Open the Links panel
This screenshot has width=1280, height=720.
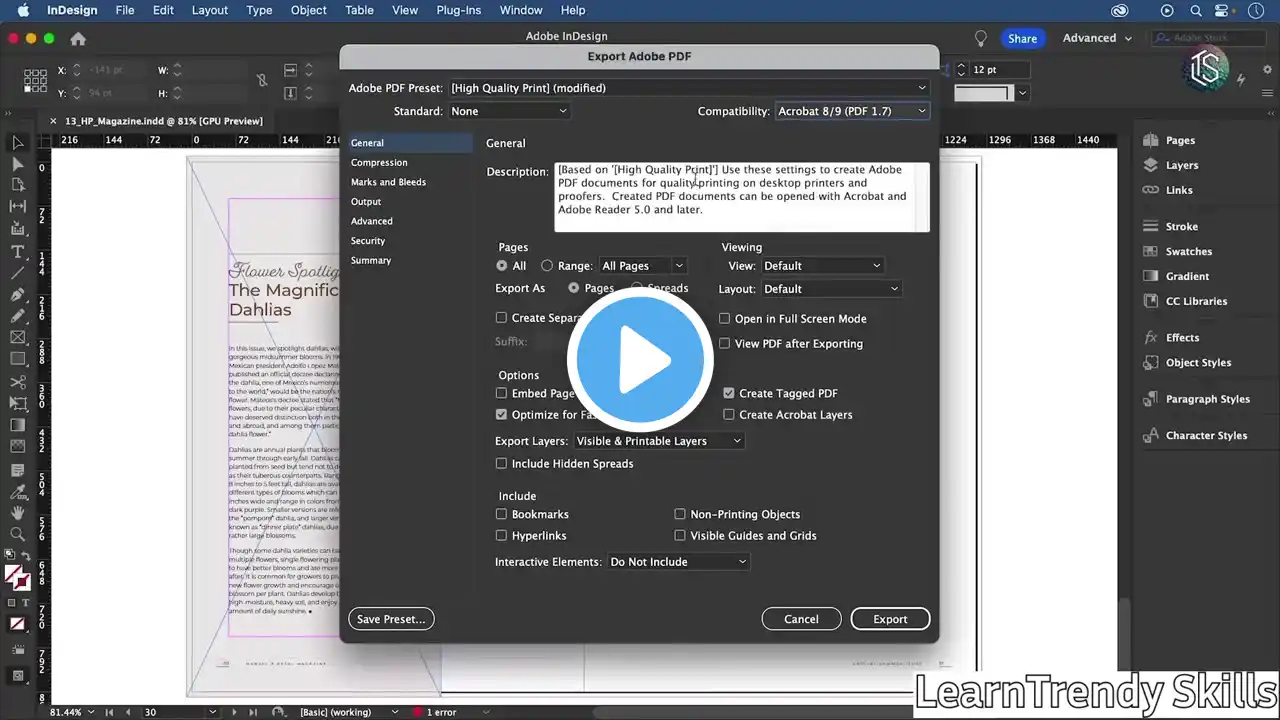pyautogui.click(x=1167, y=190)
